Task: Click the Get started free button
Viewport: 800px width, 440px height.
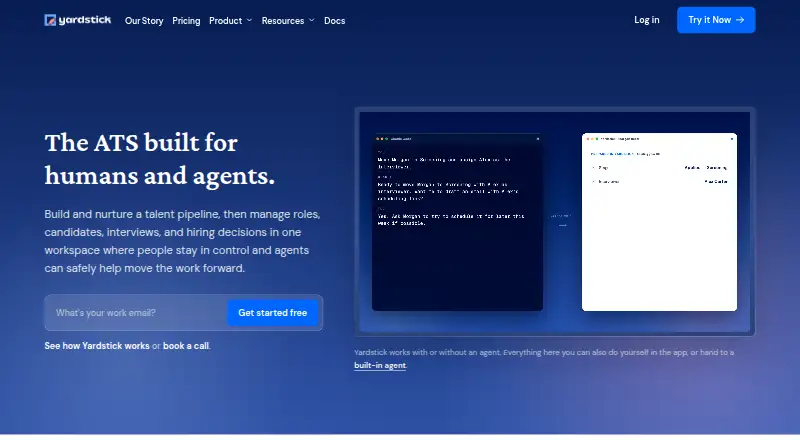Action: pos(272,313)
